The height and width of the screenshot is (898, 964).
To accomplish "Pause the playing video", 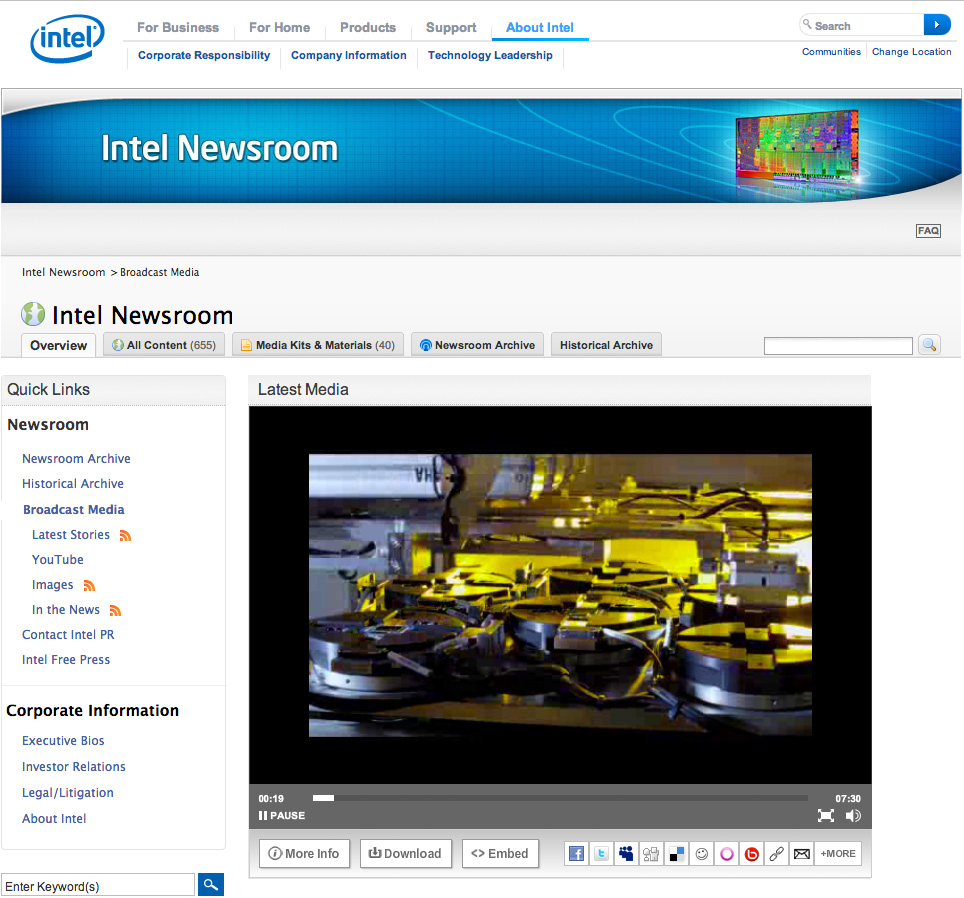I will pos(281,816).
